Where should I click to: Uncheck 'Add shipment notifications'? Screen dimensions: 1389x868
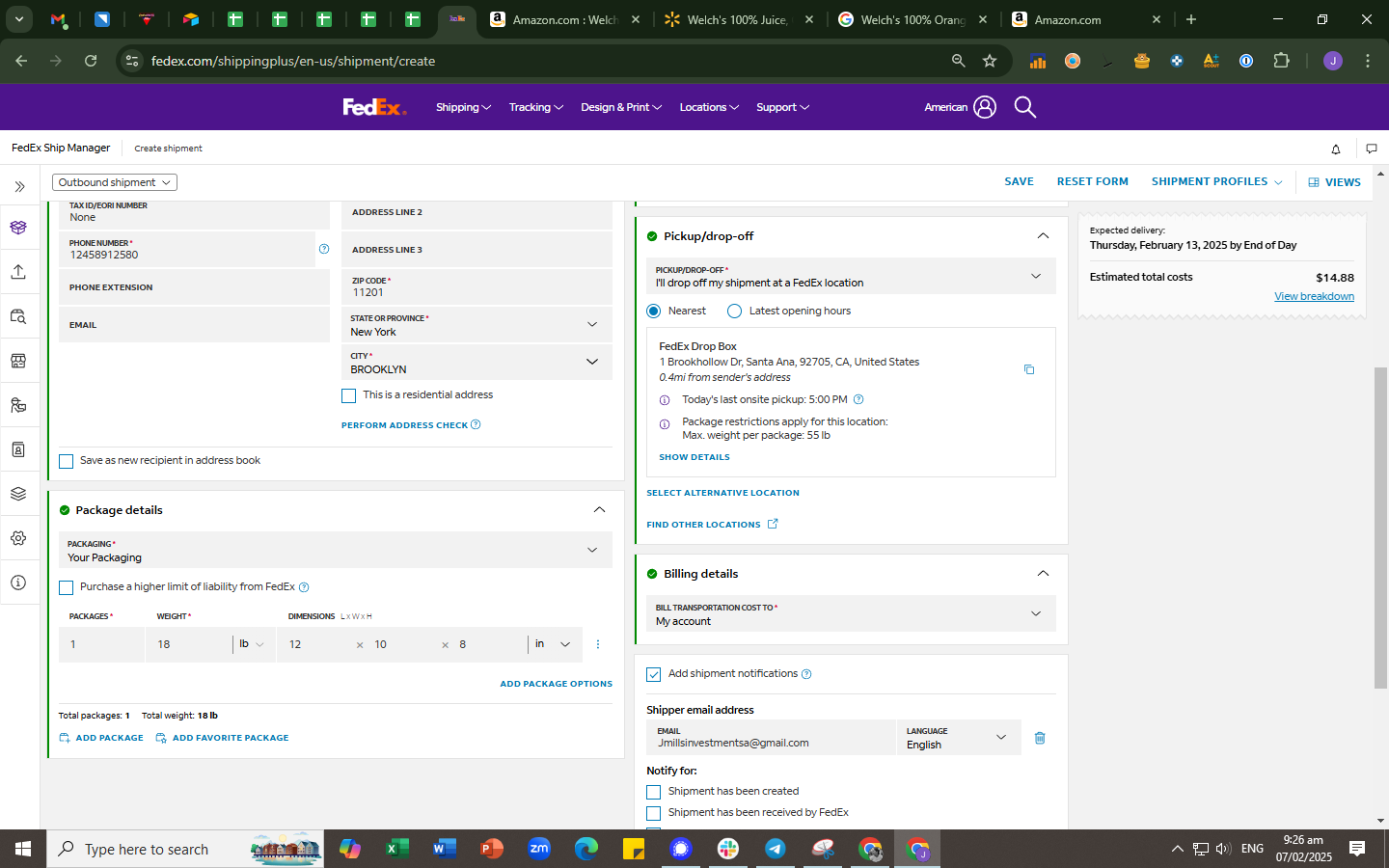654,674
